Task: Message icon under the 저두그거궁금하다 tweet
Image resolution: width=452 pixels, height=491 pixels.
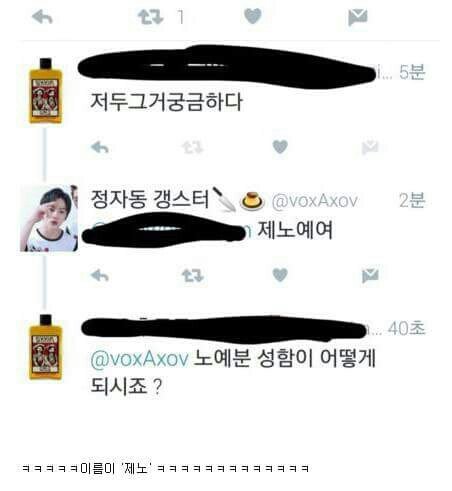Action: [x=370, y=147]
